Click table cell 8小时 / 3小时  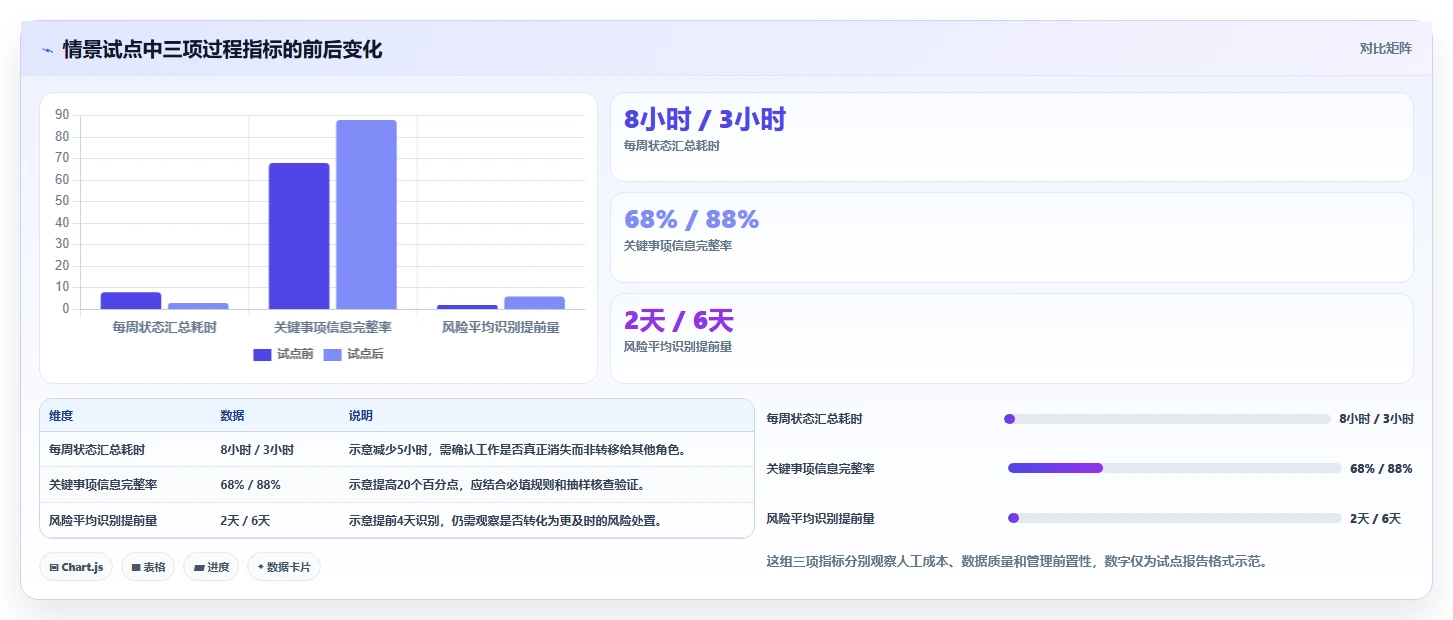[x=257, y=450]
